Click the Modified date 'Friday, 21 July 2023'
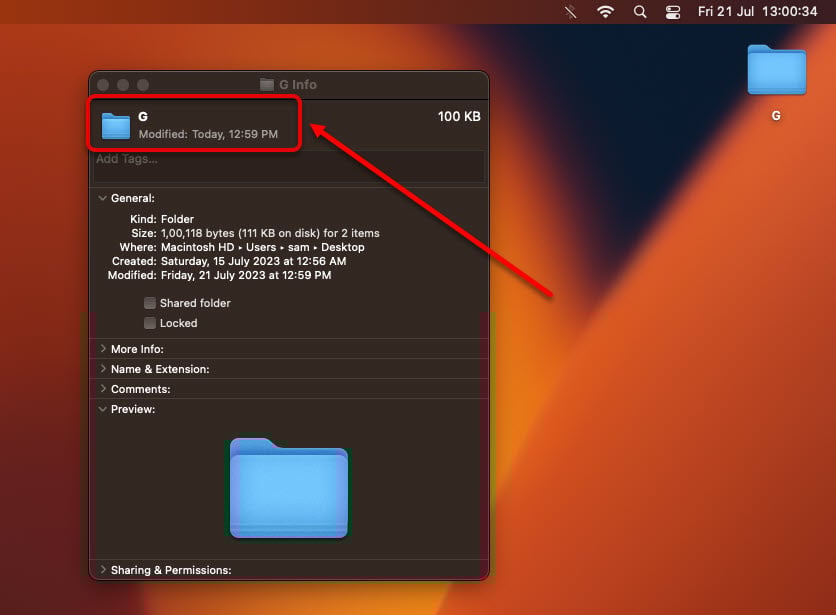The width and height of the screenshot is (836, 615). [213, 275]
